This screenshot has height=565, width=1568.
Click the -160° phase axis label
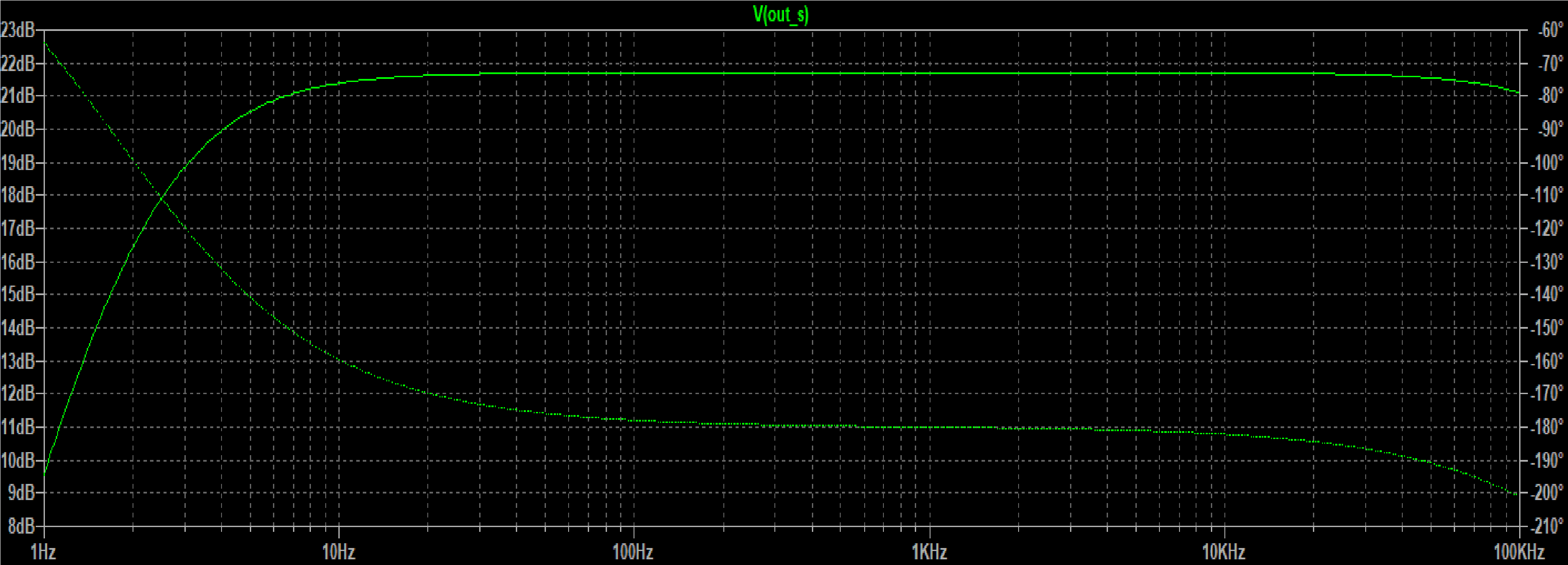(x=1548, y=361)
